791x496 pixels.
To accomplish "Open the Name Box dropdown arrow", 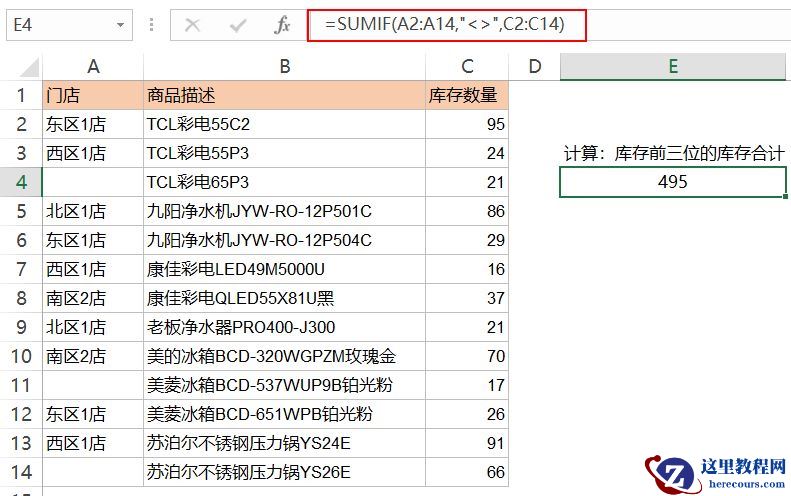I will coord(121,24).
